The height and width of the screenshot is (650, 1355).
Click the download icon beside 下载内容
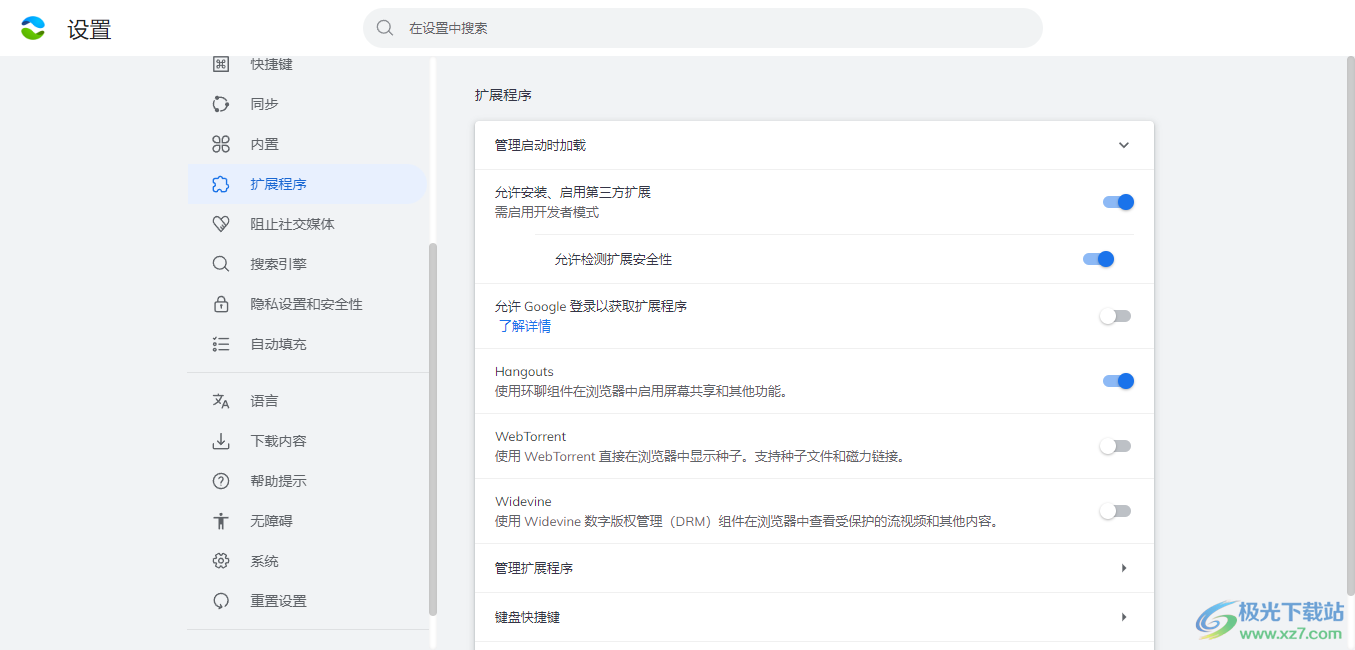pos(221,441)
